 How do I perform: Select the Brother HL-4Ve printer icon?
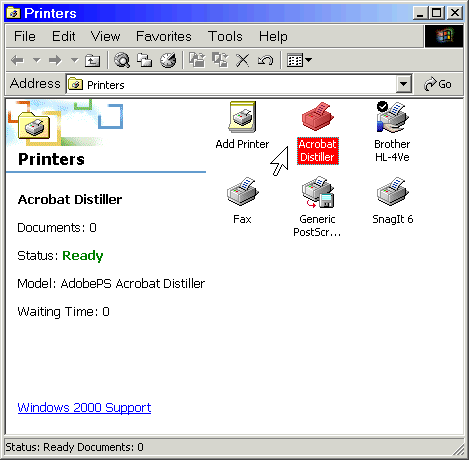tap(392, 117)
